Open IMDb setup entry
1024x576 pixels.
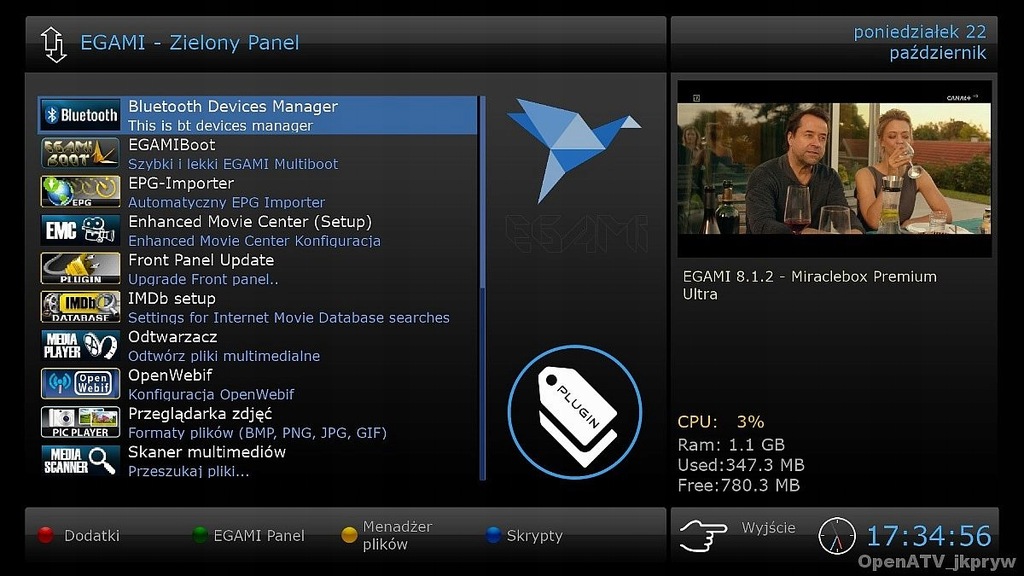pos(258,308)
